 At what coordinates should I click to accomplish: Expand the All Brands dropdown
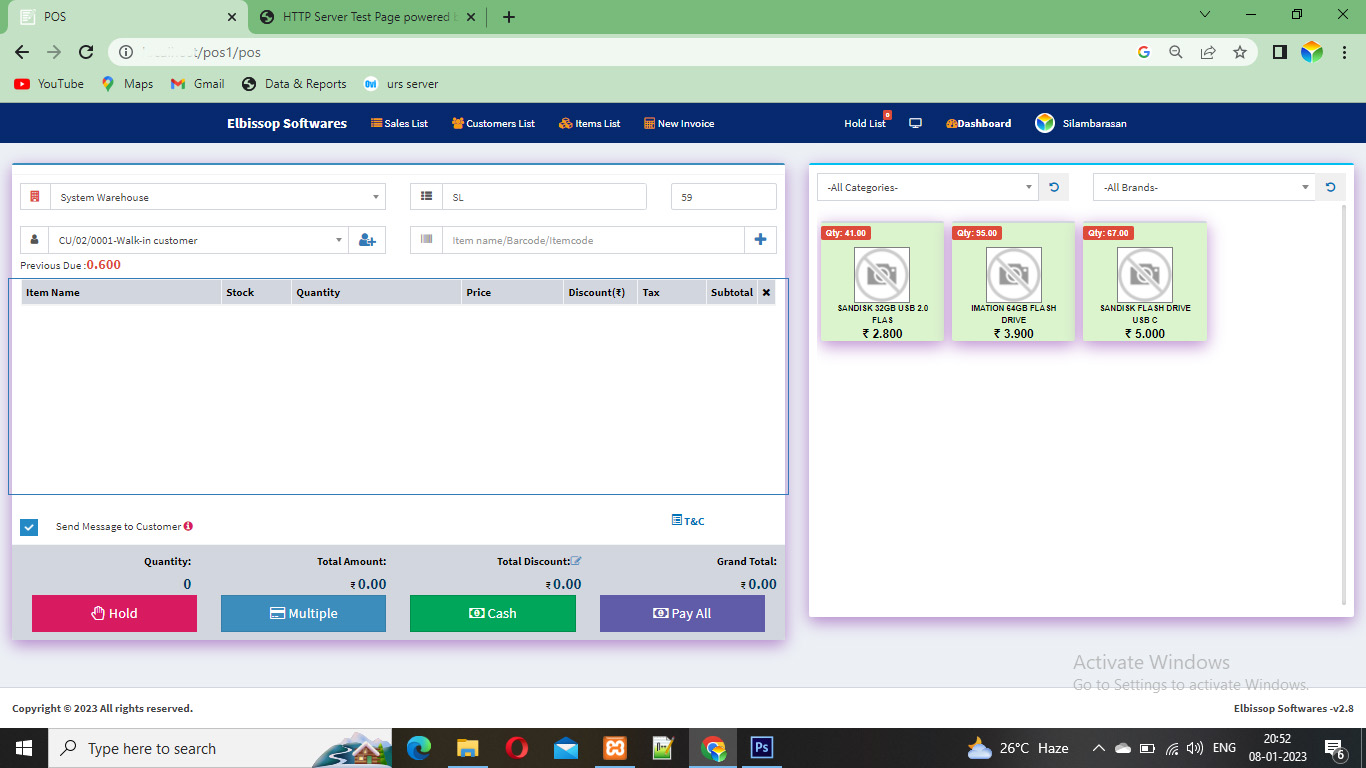click(x=1204, y=187)
